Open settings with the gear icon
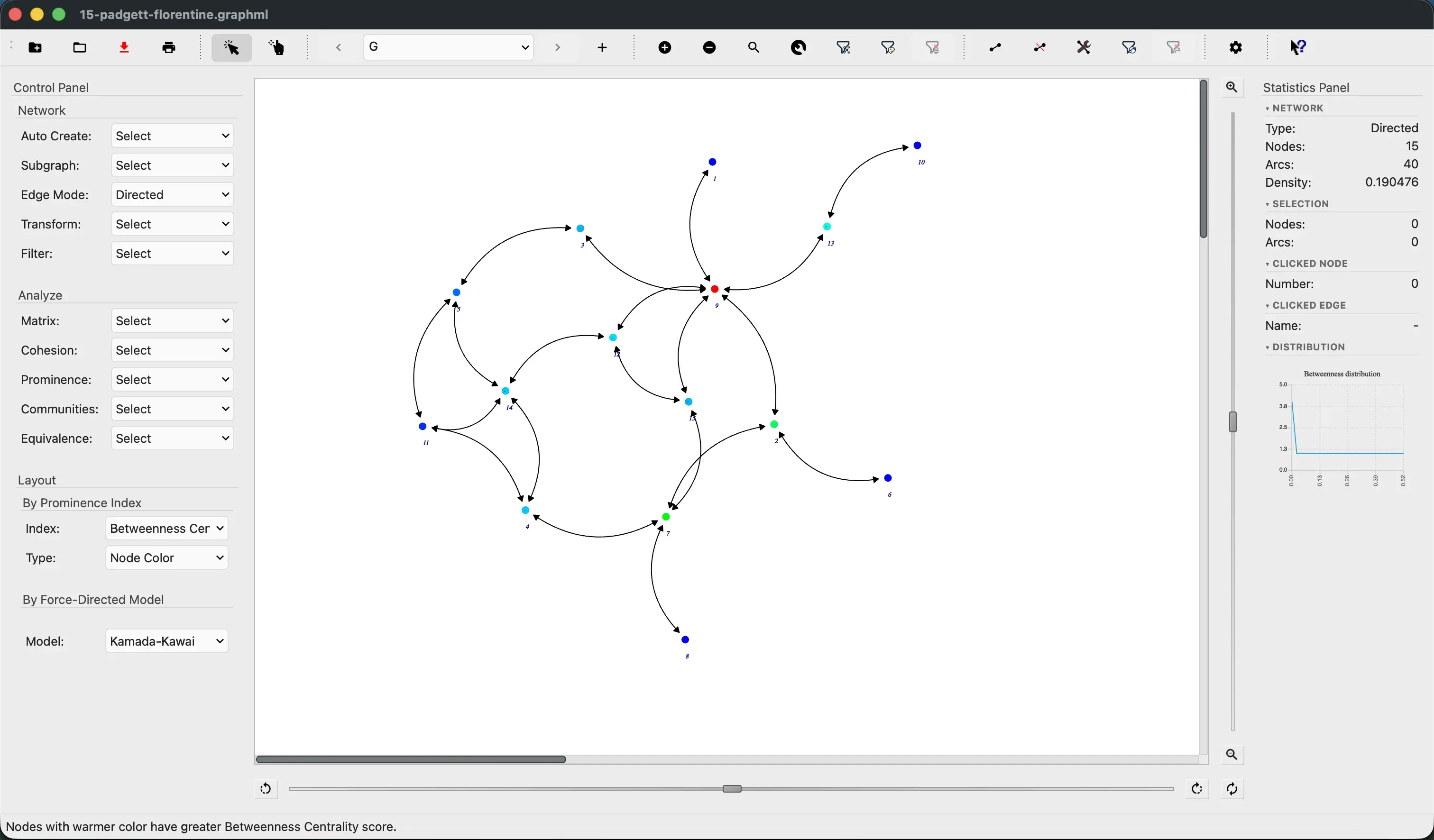 (x=1236, y=48)
